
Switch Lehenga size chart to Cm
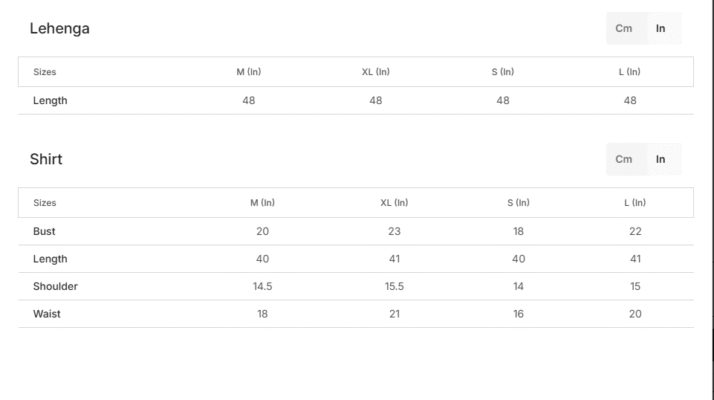click(x=624, y=29)
